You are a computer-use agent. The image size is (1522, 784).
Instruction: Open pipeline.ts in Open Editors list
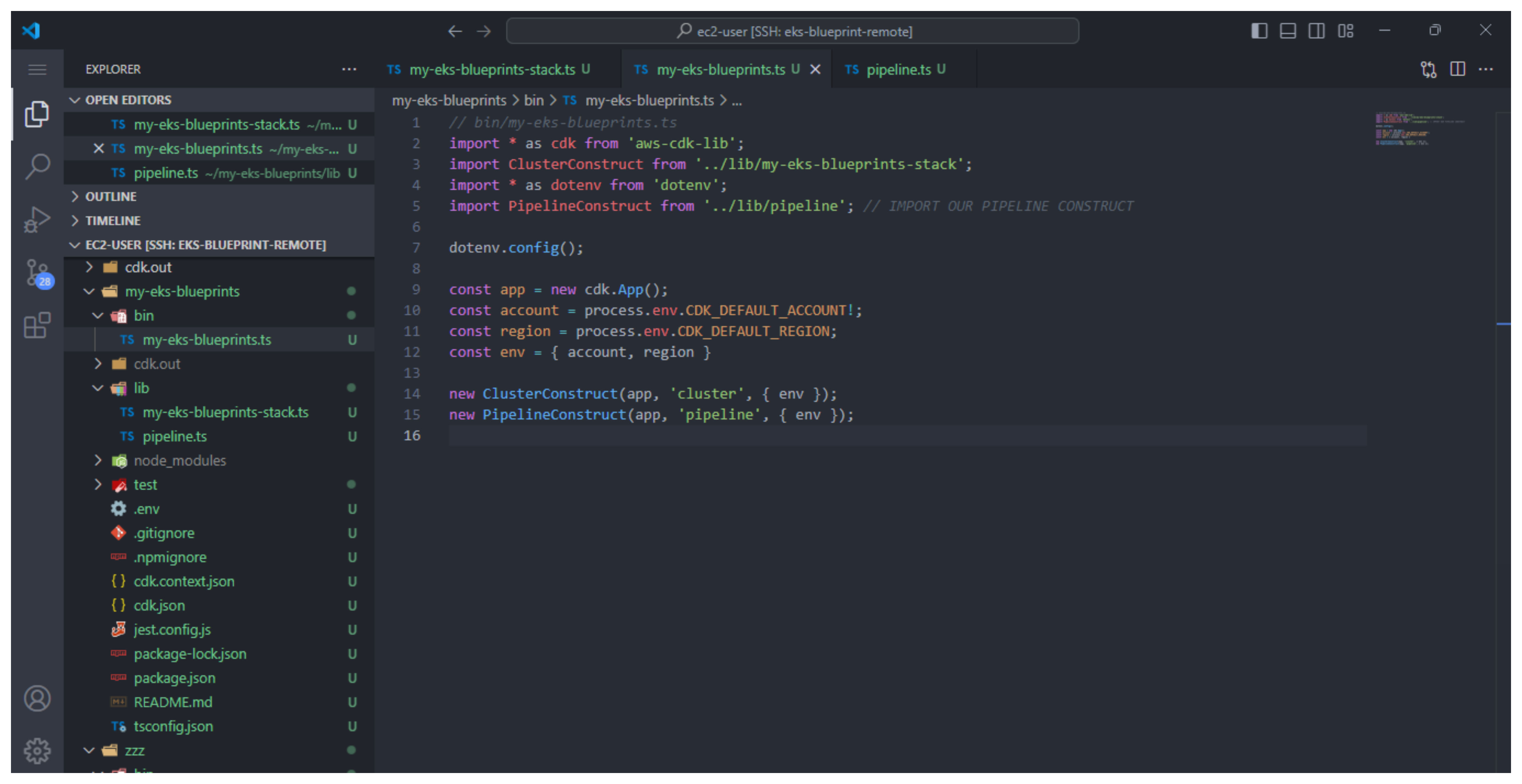coord(219,173)
